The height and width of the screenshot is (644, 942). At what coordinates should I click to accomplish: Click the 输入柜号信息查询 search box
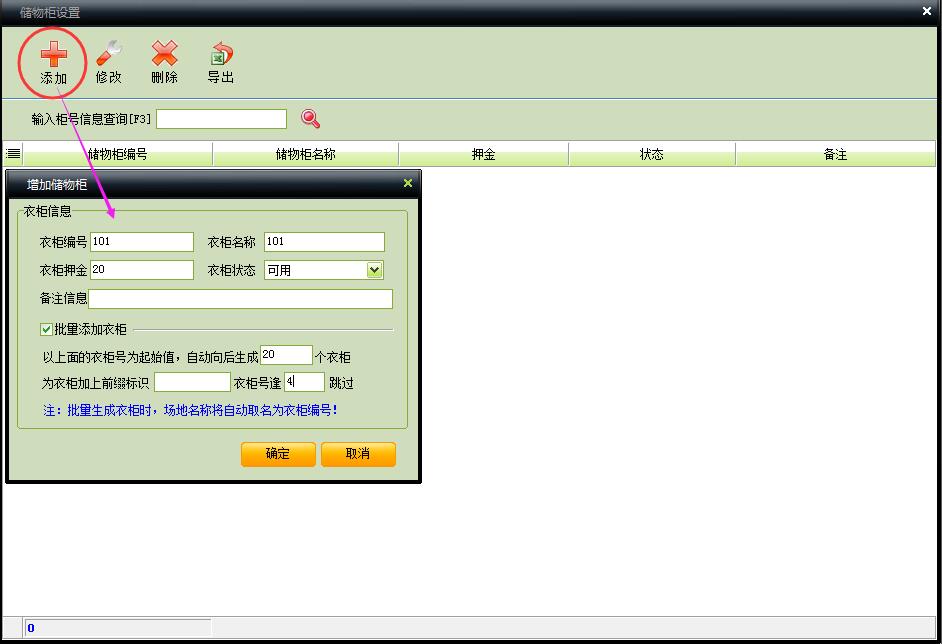coord(221,119)
